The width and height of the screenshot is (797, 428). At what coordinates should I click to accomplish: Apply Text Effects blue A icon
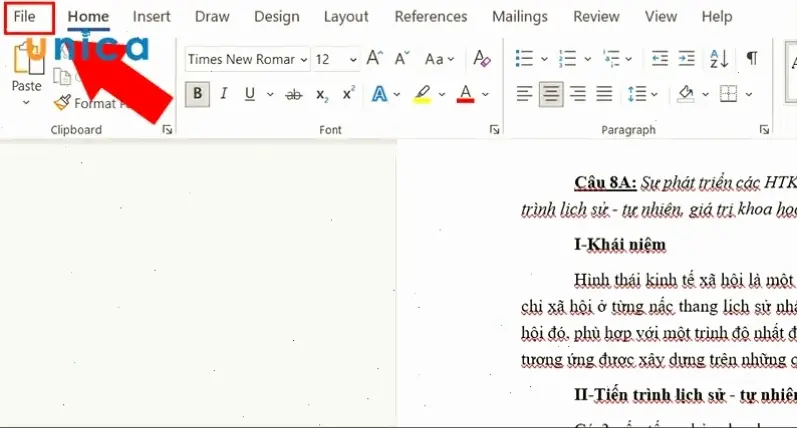tap(379, 94)
